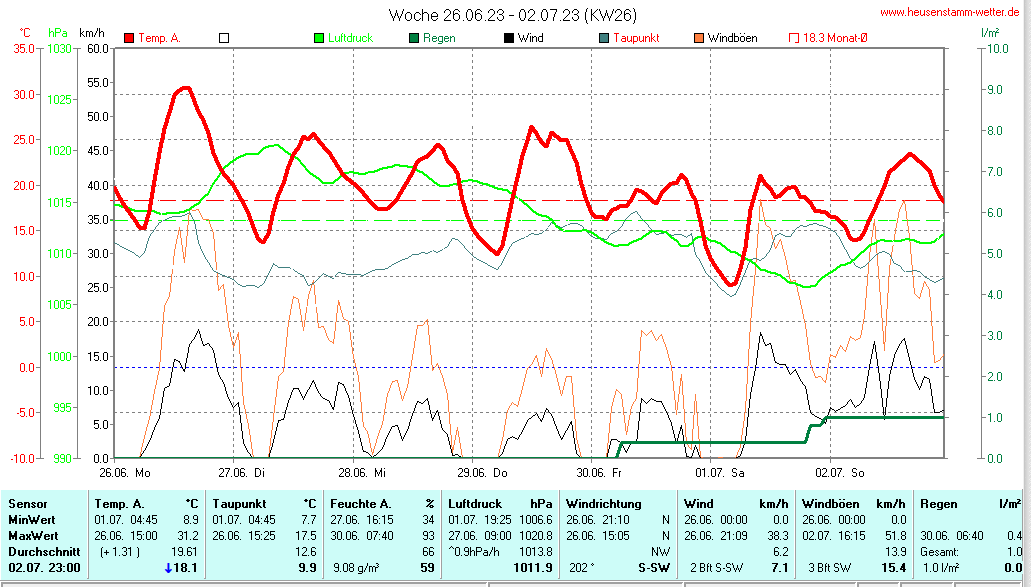Click the orange Windböen legend swatch
This screenshot has height=587, width=1034.
(x=698, y=38)
